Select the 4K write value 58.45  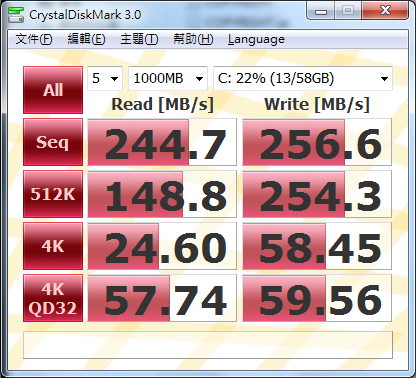[x=317, y=246]
